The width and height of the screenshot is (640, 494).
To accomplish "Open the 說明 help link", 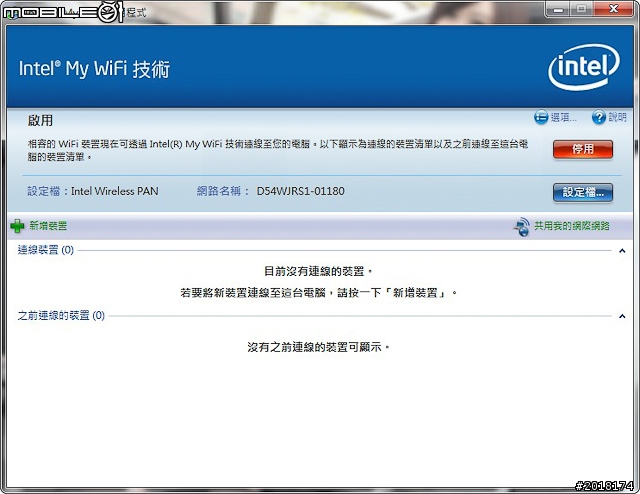I will pos(617,118).
